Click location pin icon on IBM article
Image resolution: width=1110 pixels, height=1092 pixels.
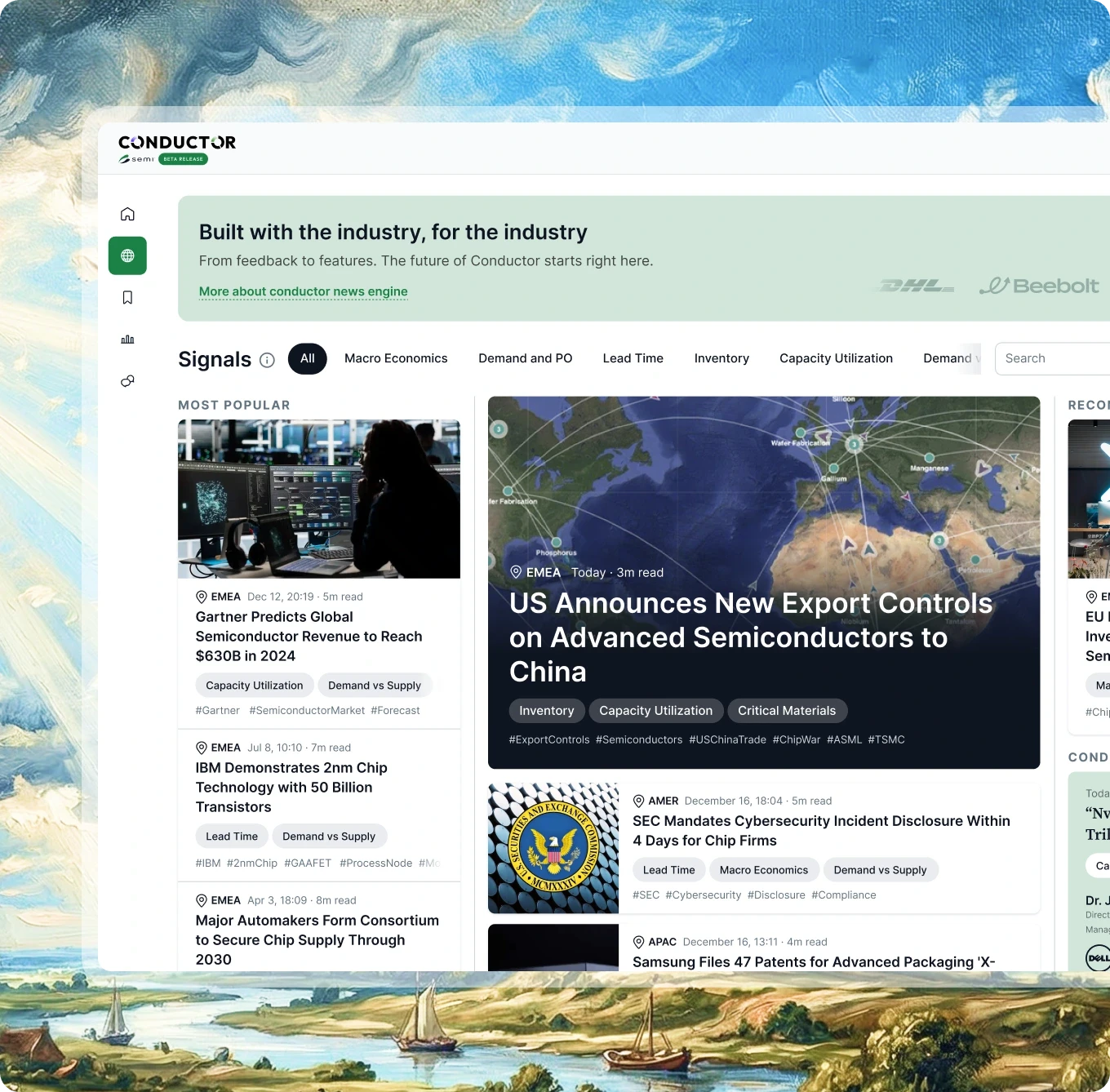(x=202, y=748)
